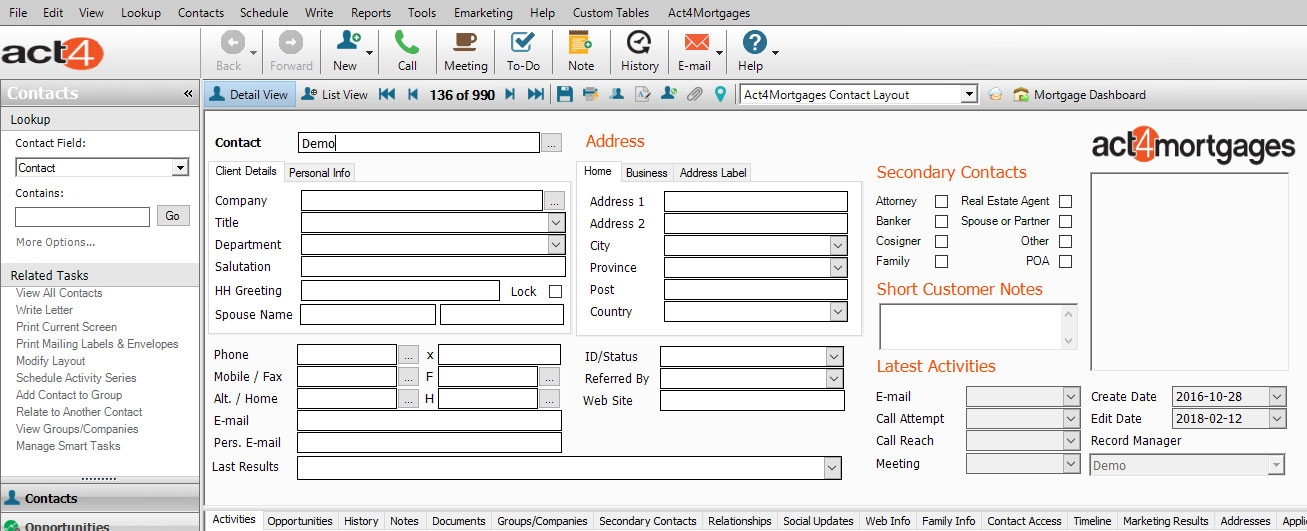Check the Banker checkbox
This screenshot has height=531, width=1307.
[941, 221]
